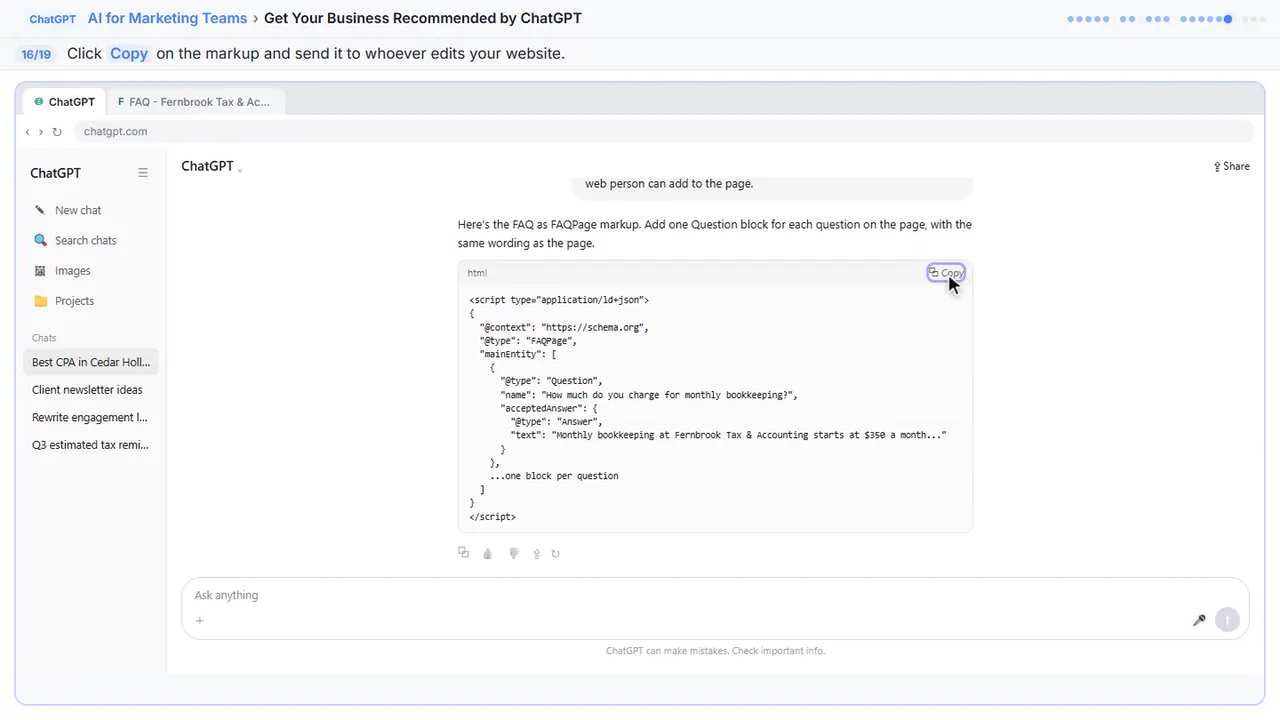Click '...one block per question' code line
This screenshot has width=1280, height=720.
coord(554,476)
